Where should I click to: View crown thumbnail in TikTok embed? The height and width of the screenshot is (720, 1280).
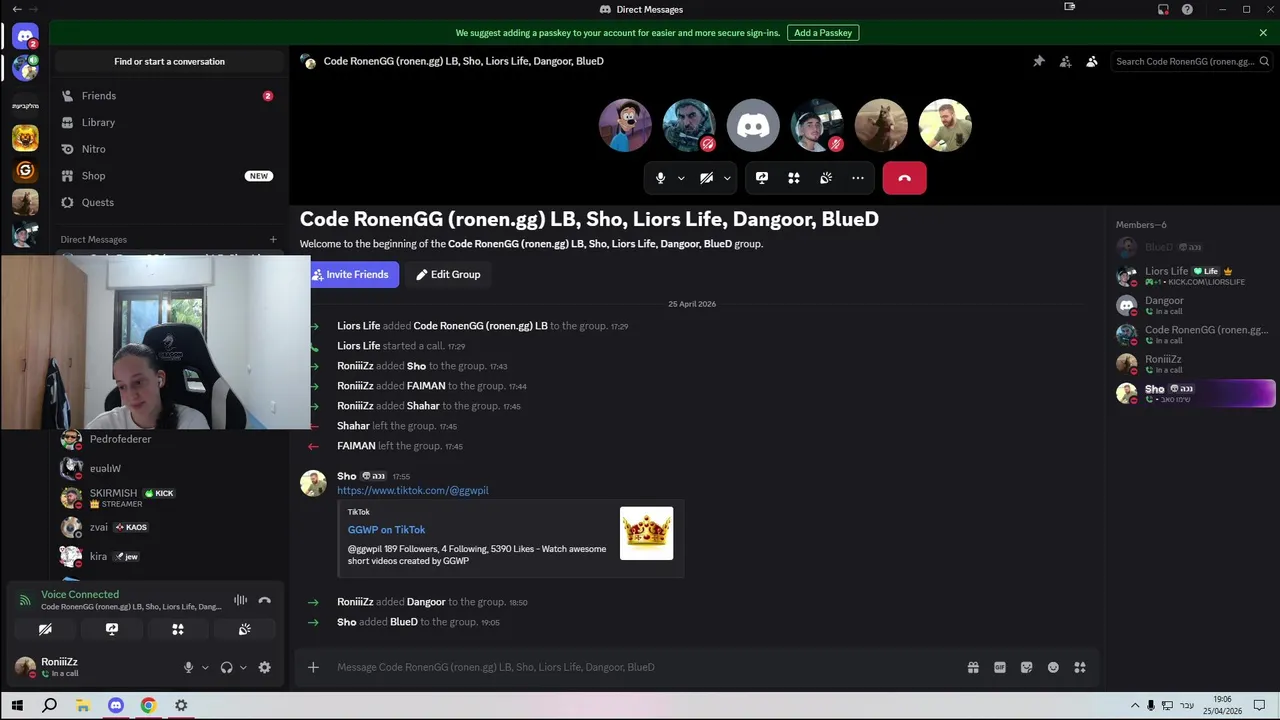coord(646,533)
